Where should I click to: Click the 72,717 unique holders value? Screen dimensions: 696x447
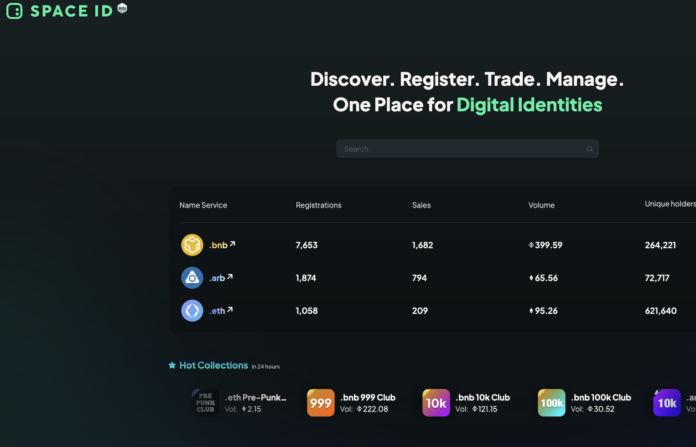pyautogui.click(x=657, y=278)
